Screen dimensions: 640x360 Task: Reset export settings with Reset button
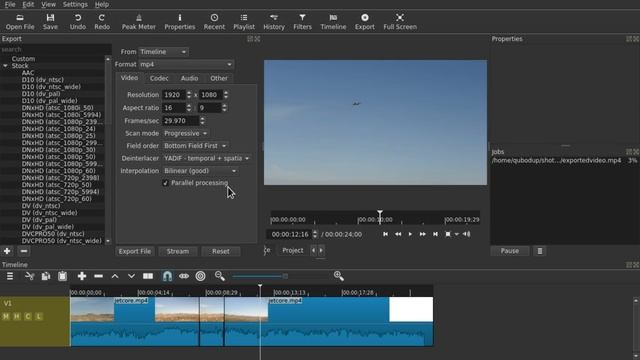(x=221, y=251)
